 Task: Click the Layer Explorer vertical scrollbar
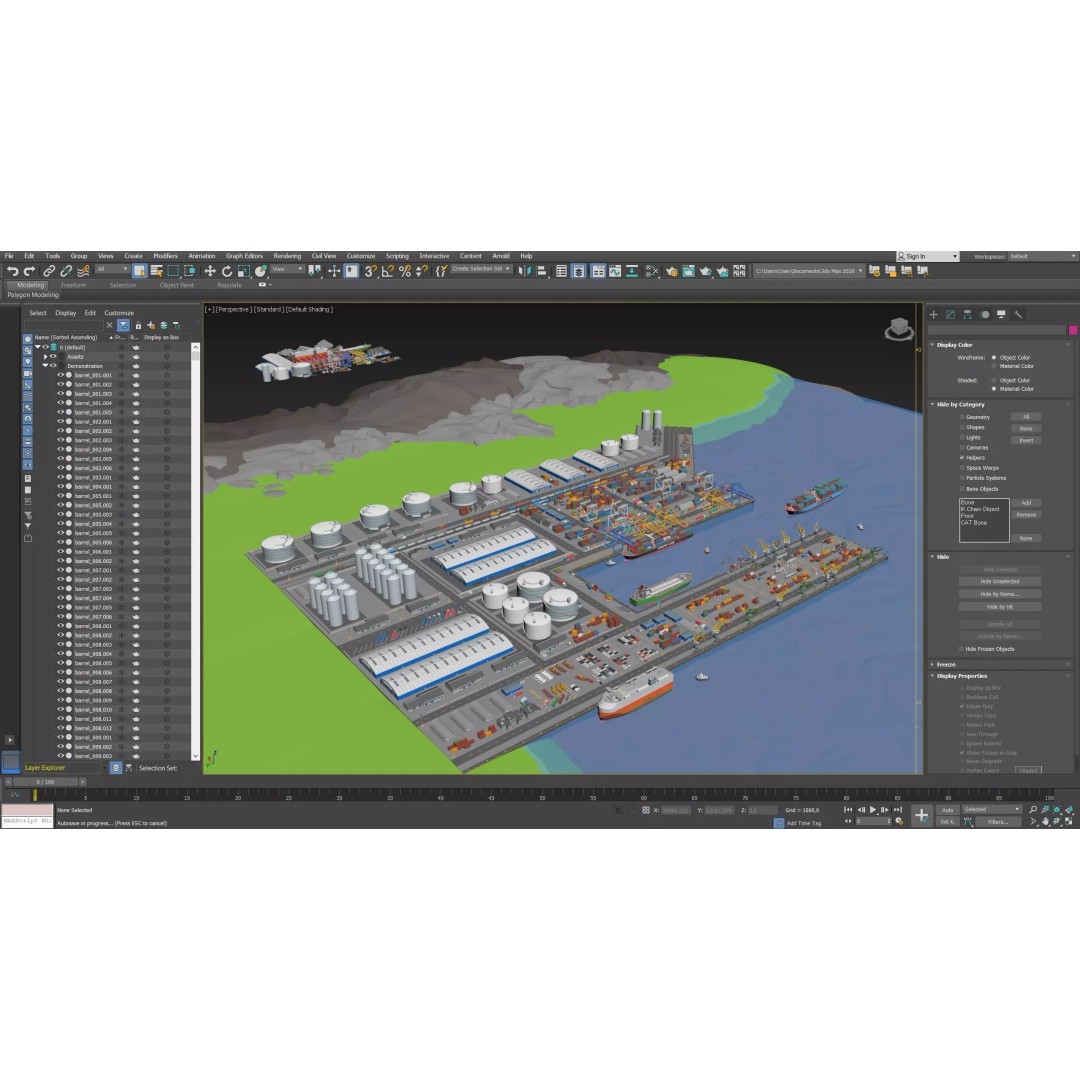[x=196, y=551]
